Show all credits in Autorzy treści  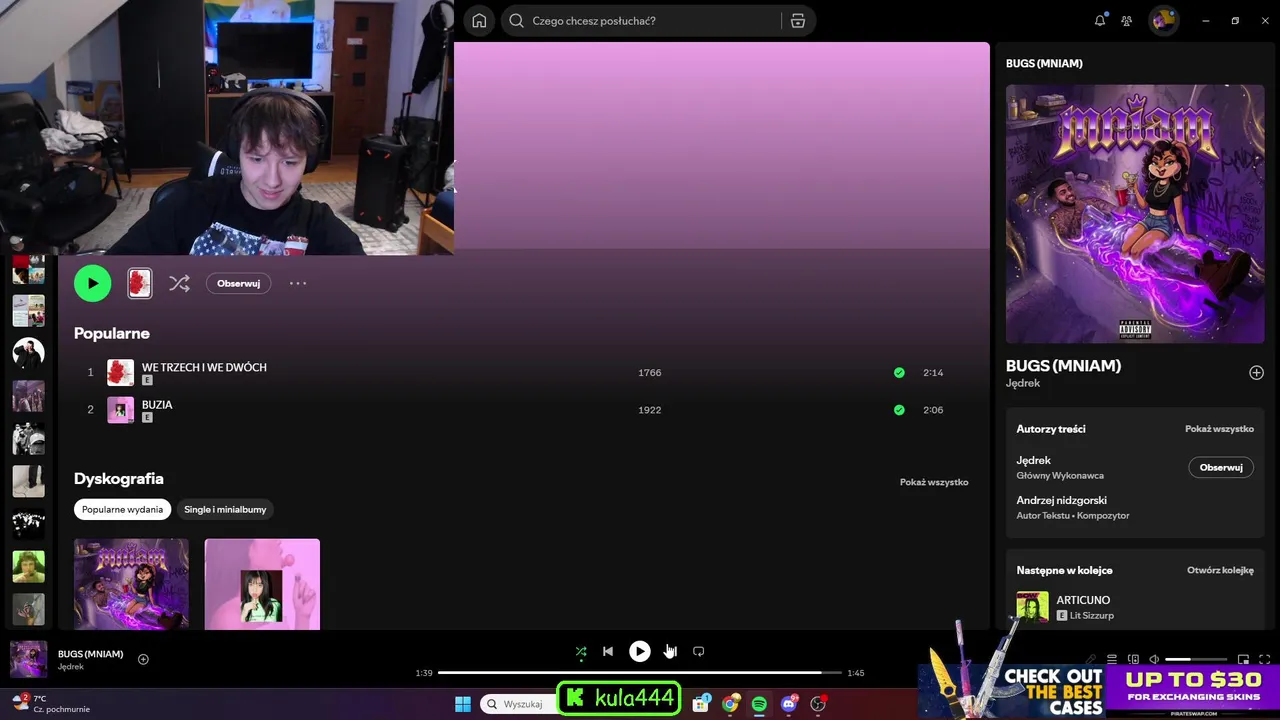[1219, 429]
